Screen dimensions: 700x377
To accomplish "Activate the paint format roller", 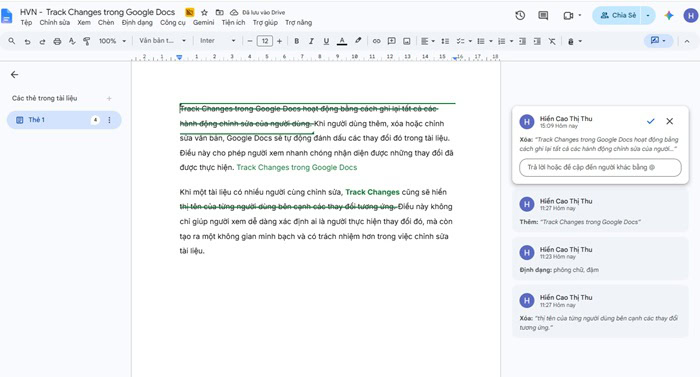I will [87, 41].
